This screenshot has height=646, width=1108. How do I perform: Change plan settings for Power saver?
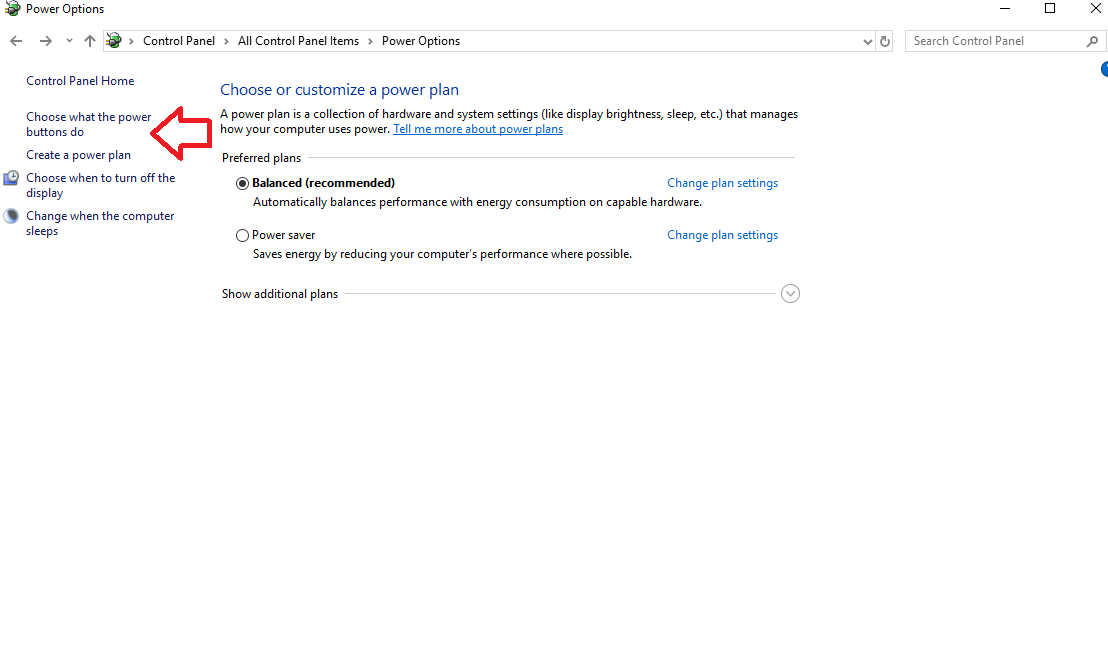pyautogui.click(x=722, y=235)
